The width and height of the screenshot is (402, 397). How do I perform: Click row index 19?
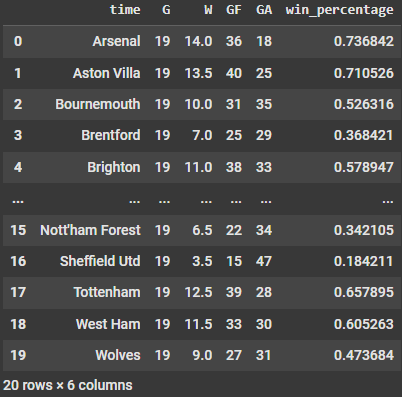(18, 355)
